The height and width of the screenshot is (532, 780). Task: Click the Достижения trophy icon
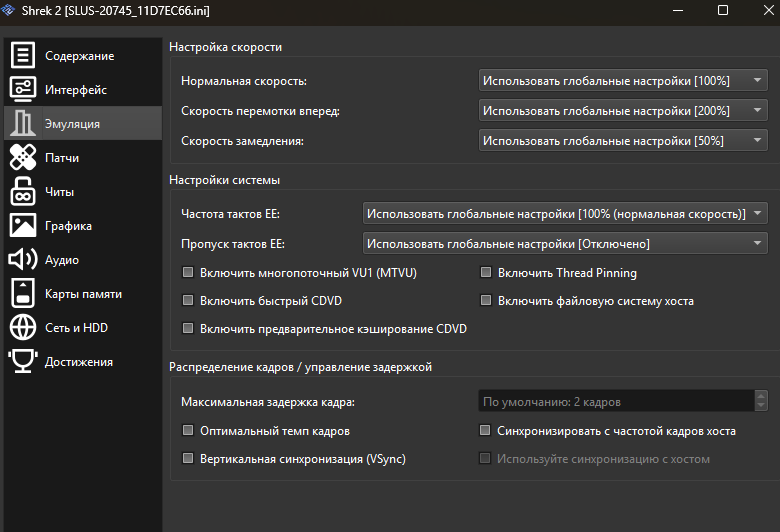coord(23,361)
